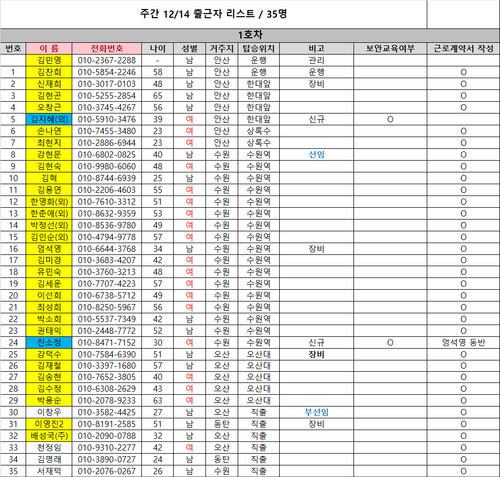Select the title cell '주간 12/14 출근자 리스트 / 35명'
The height and width of the screenshot is (477, 500).
[213, 14]
